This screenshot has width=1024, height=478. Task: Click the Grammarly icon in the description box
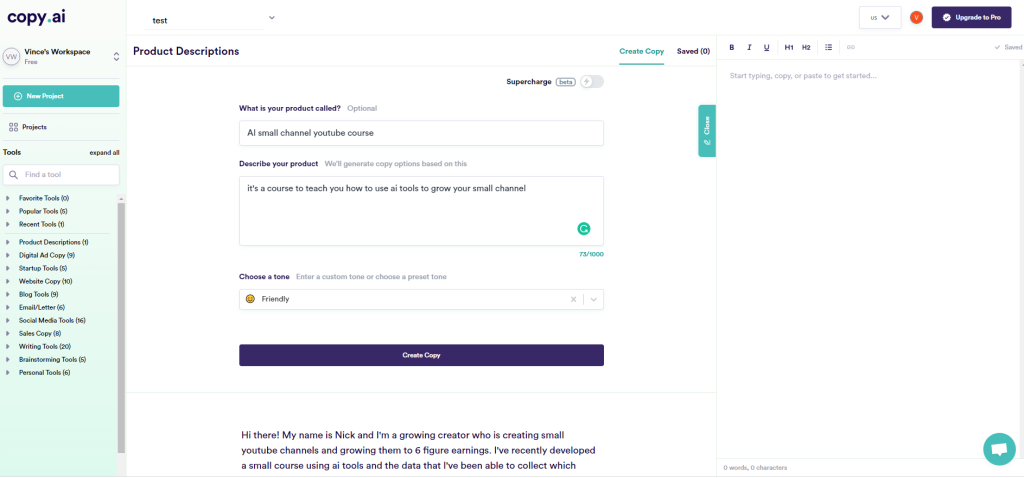pos(584,229)
